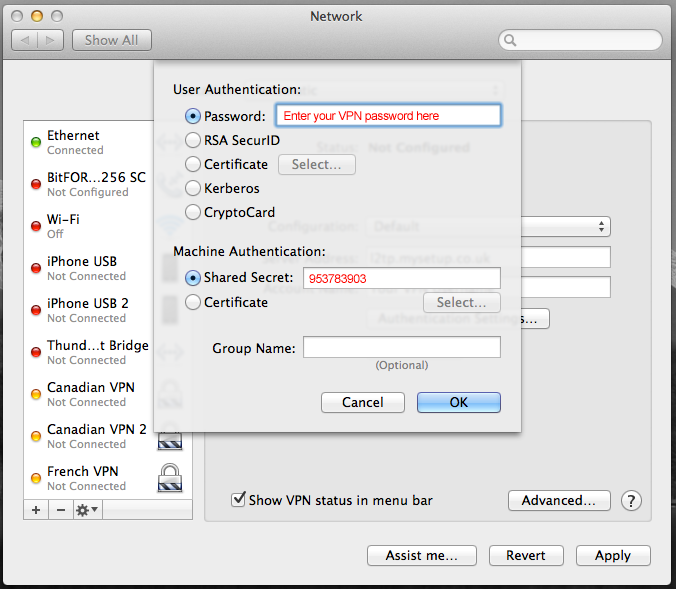Select the RSA SecurID radio button

[193, 140]
